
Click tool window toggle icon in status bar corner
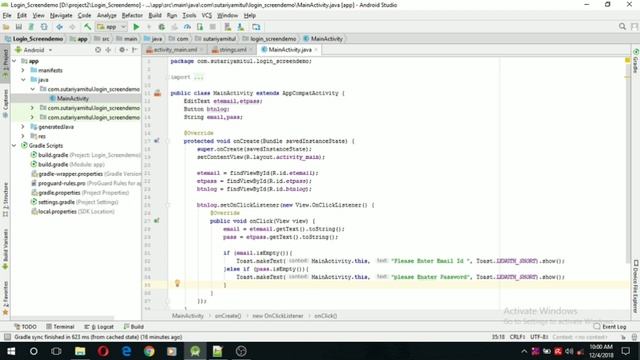pos(7,337)
